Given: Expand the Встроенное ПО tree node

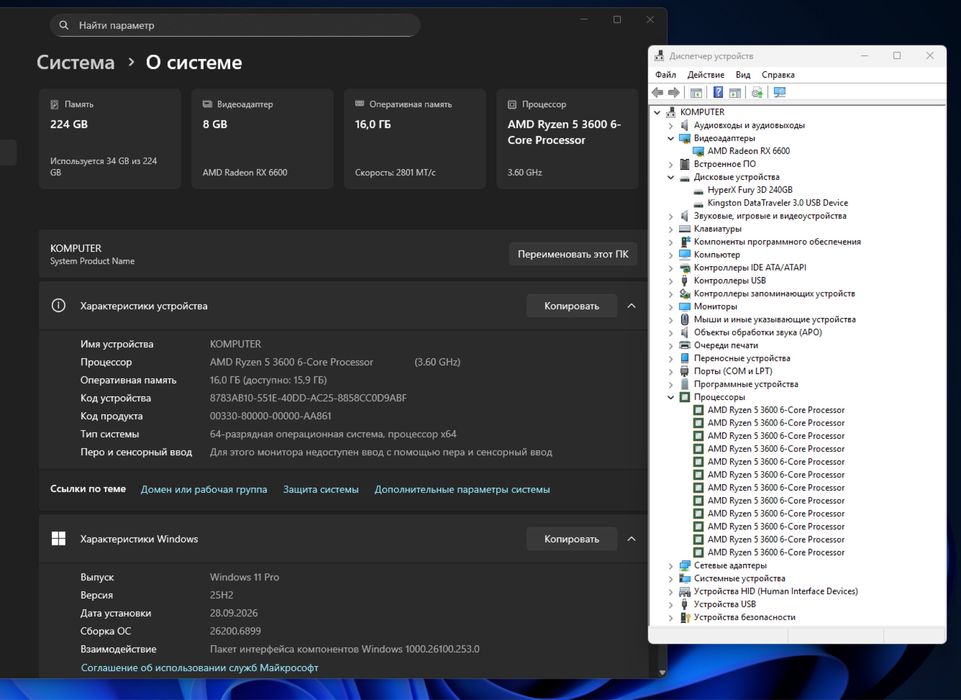Looking at the screenshot, I should 671,164.
